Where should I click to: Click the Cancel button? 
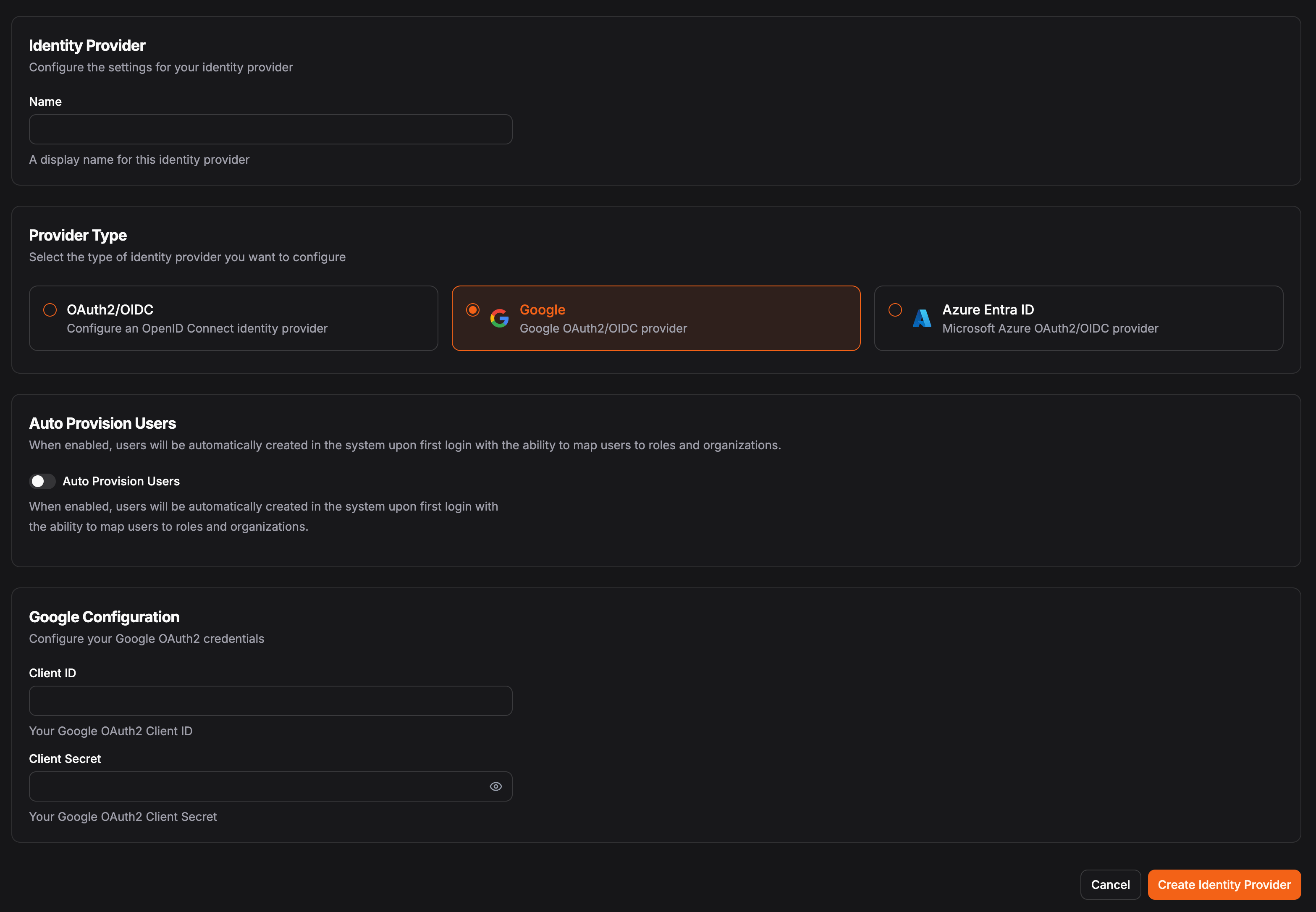(x=1110, y=884)
